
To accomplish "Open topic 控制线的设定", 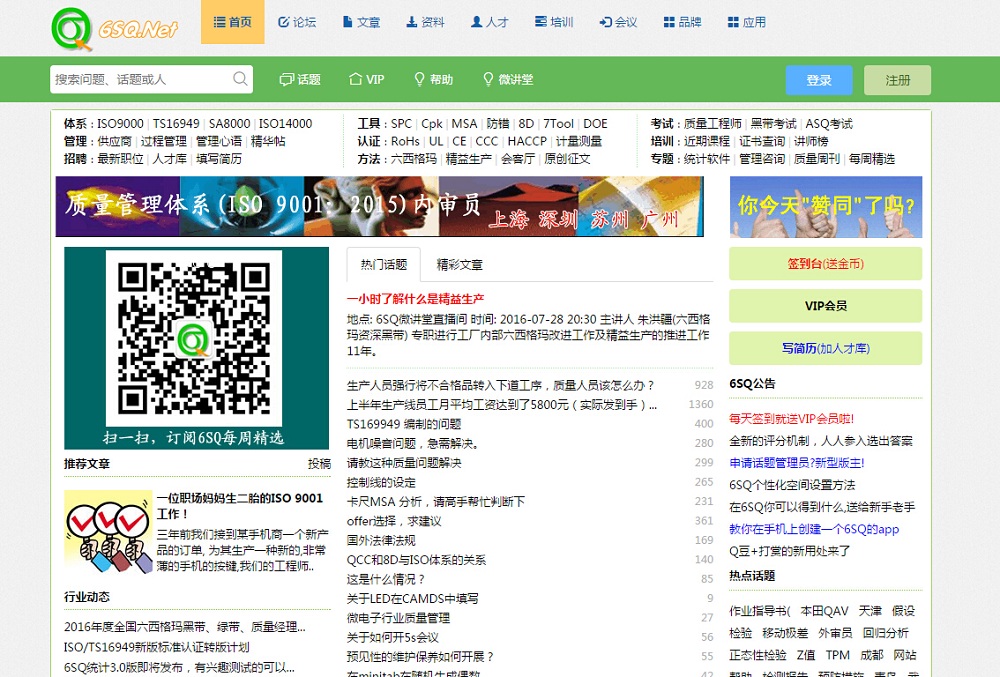I will coord(381,482).
